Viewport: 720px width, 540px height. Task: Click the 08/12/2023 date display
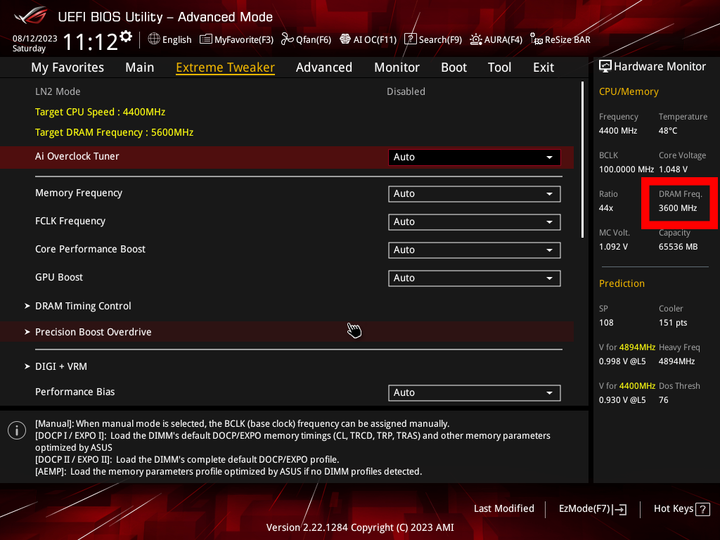(35, 39)
